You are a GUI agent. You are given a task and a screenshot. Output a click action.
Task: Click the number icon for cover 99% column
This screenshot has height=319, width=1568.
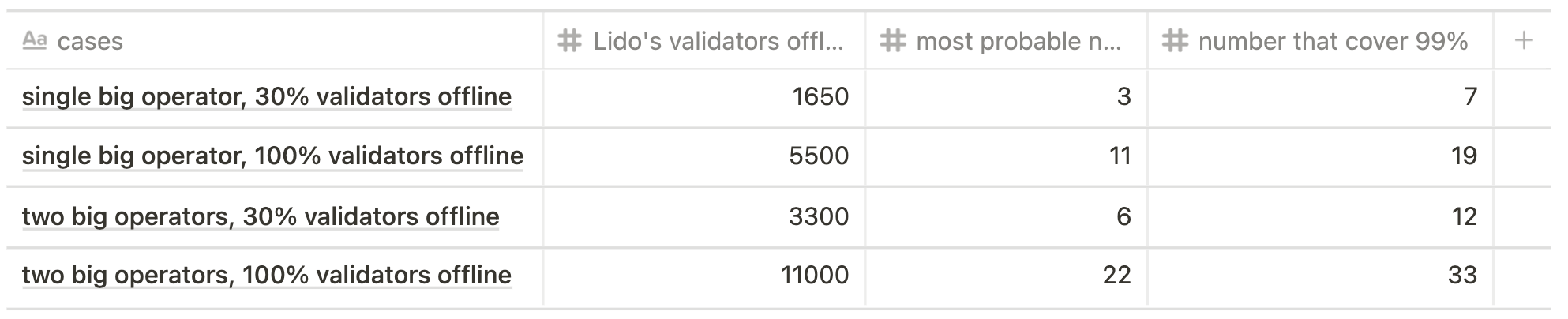point(1175,41)
